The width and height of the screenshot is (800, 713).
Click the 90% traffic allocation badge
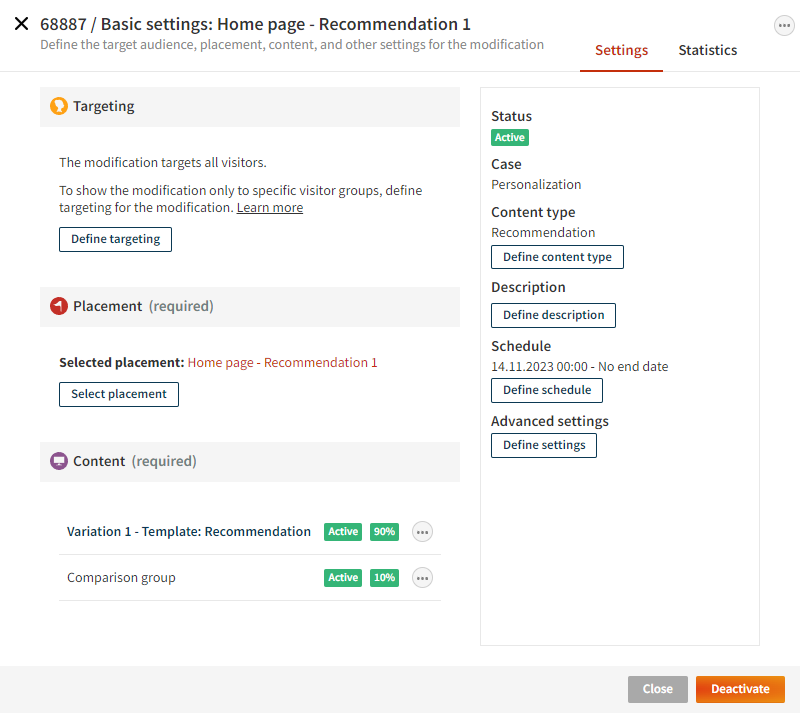(384, 532)
